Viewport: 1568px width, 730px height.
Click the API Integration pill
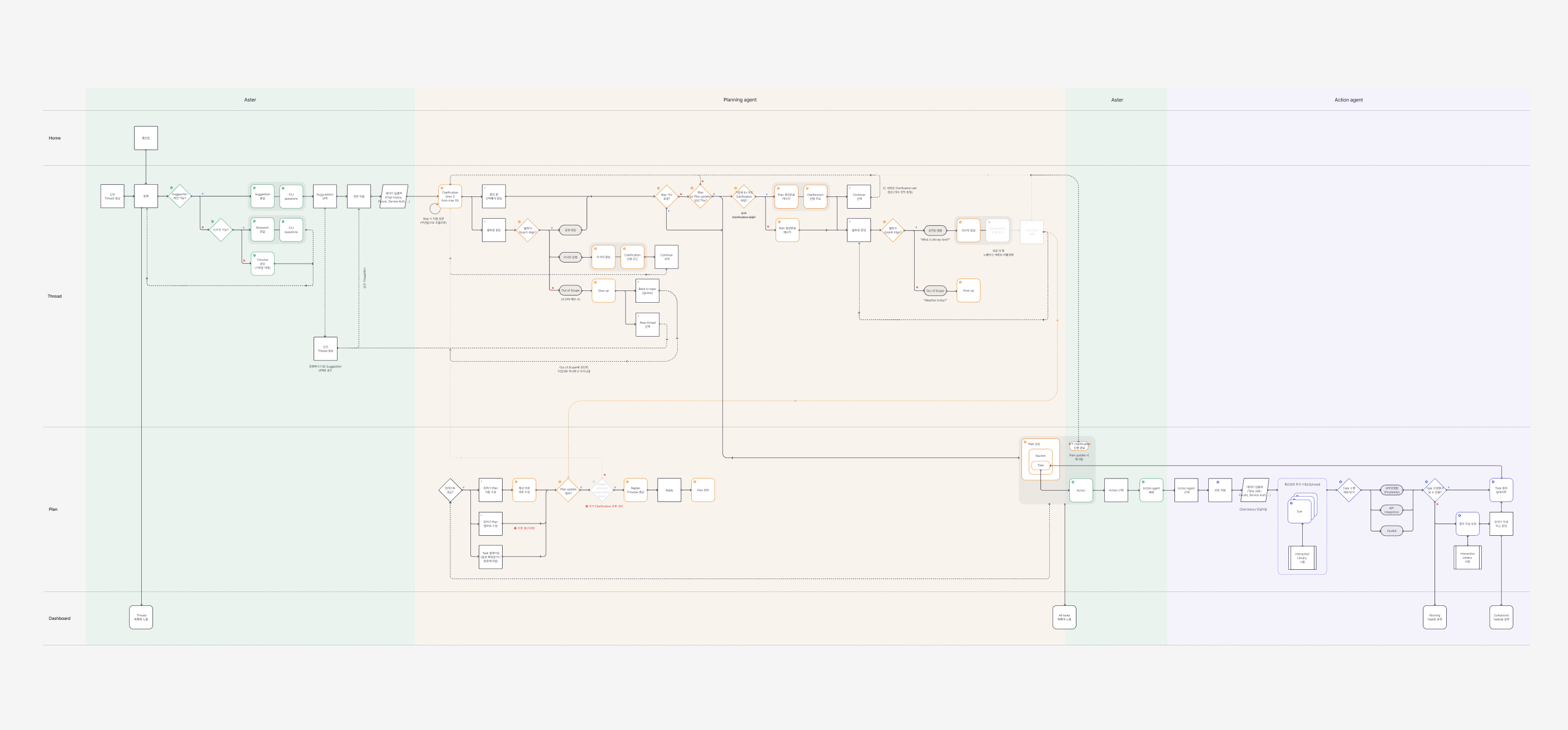click(x=1392, y=510)
